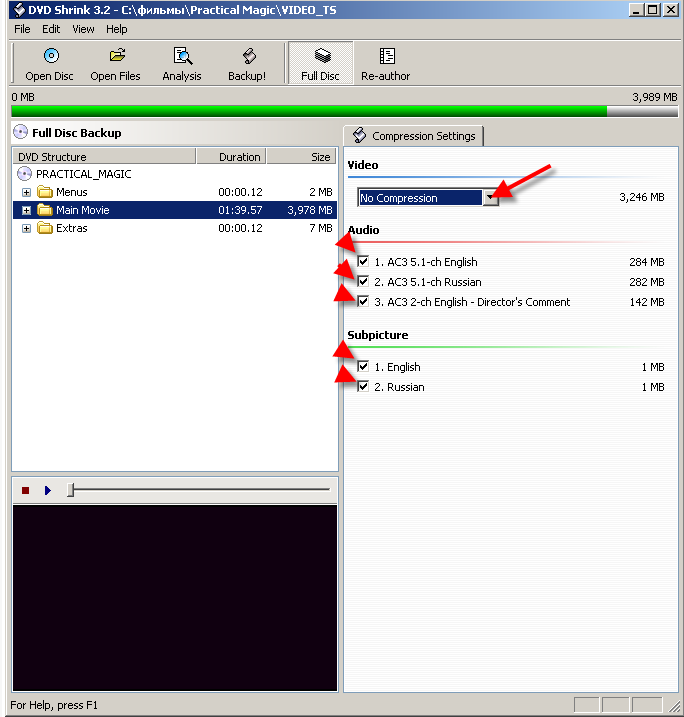Image resolution: width=684 pixels, height=717 pixels.
Task: Open the File menu
Action: (22, 29)
